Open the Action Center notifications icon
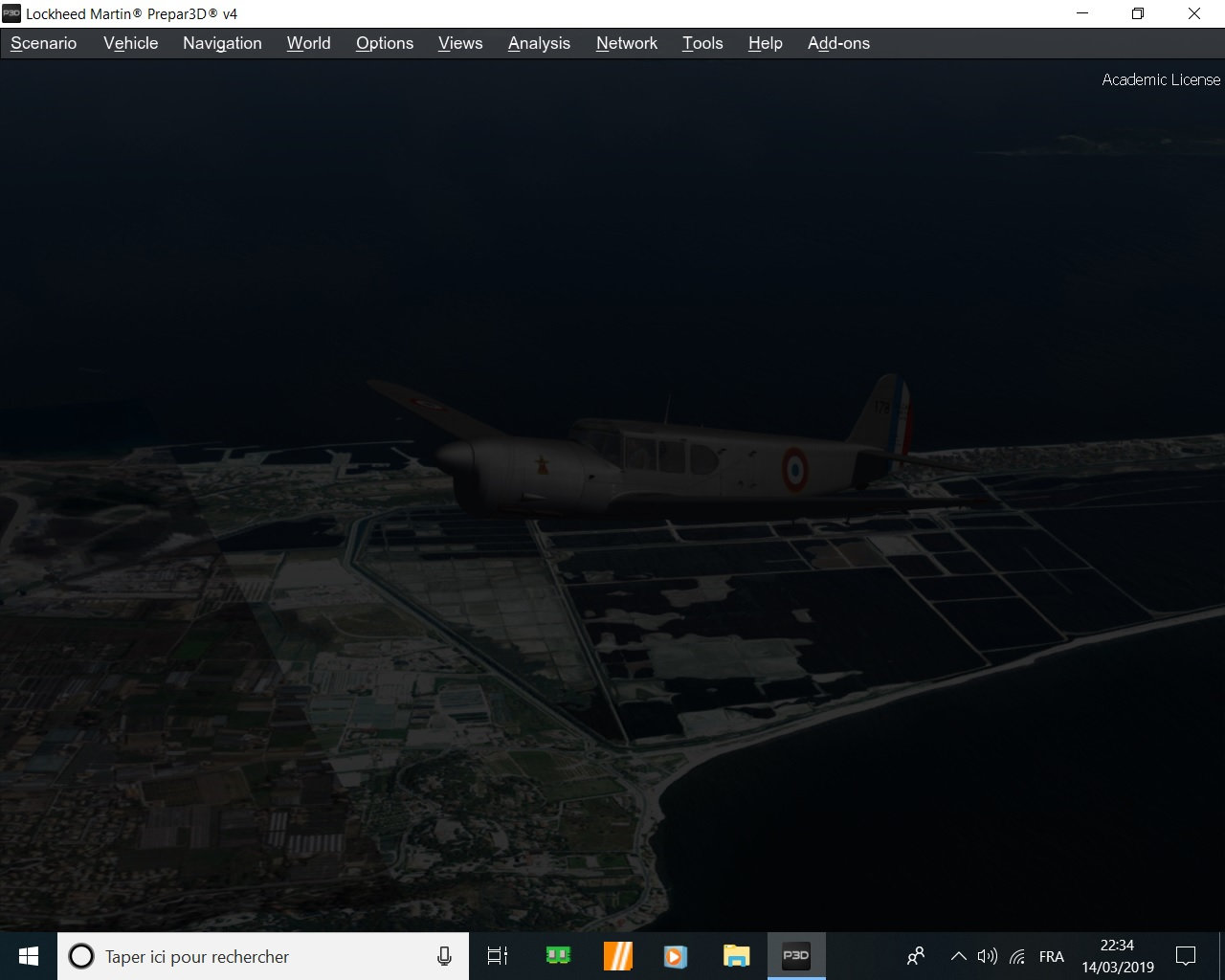 tap(1186, 956)
